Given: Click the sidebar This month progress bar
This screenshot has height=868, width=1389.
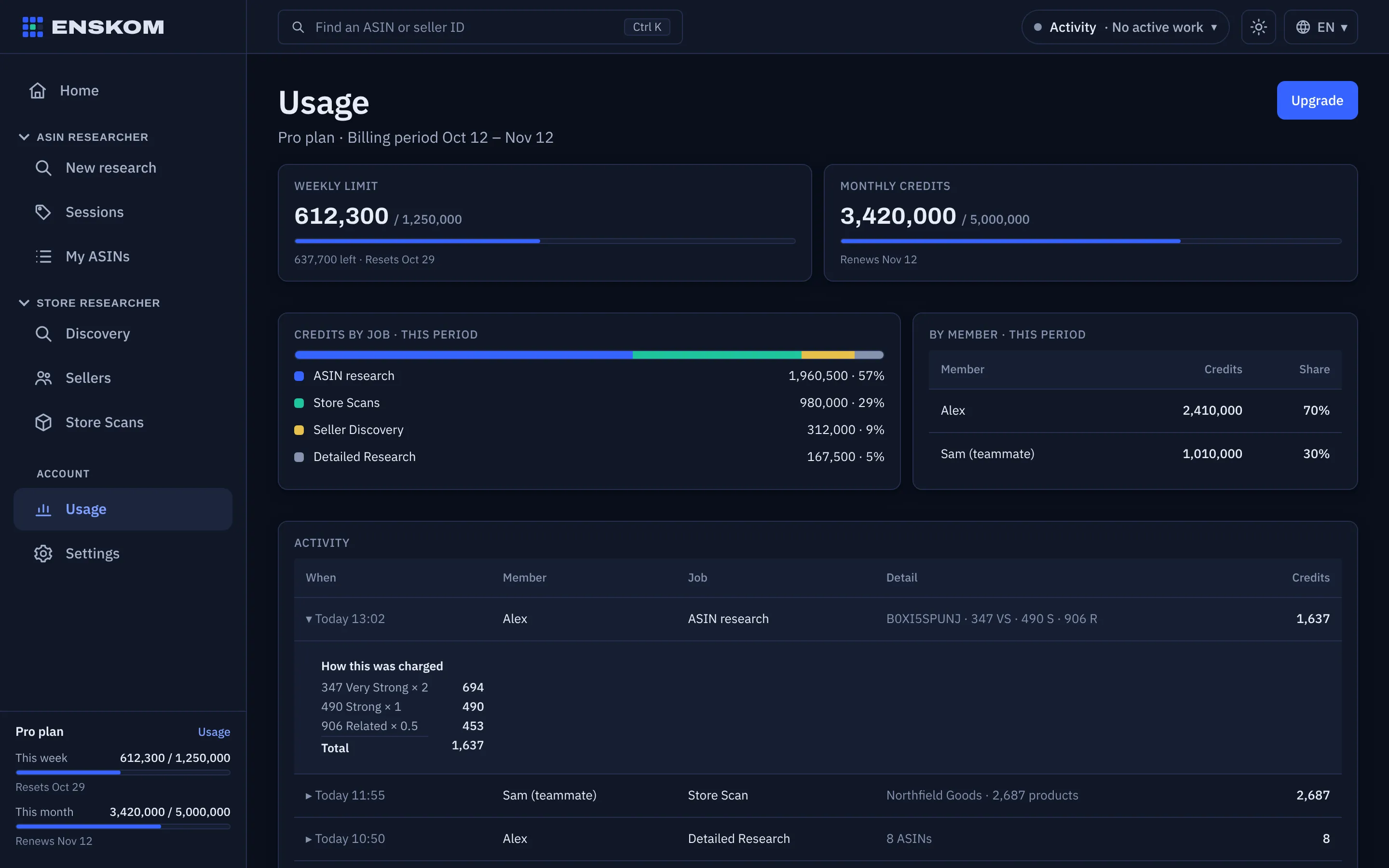Looking at the screenshot, I should click(x=123, y=827).
